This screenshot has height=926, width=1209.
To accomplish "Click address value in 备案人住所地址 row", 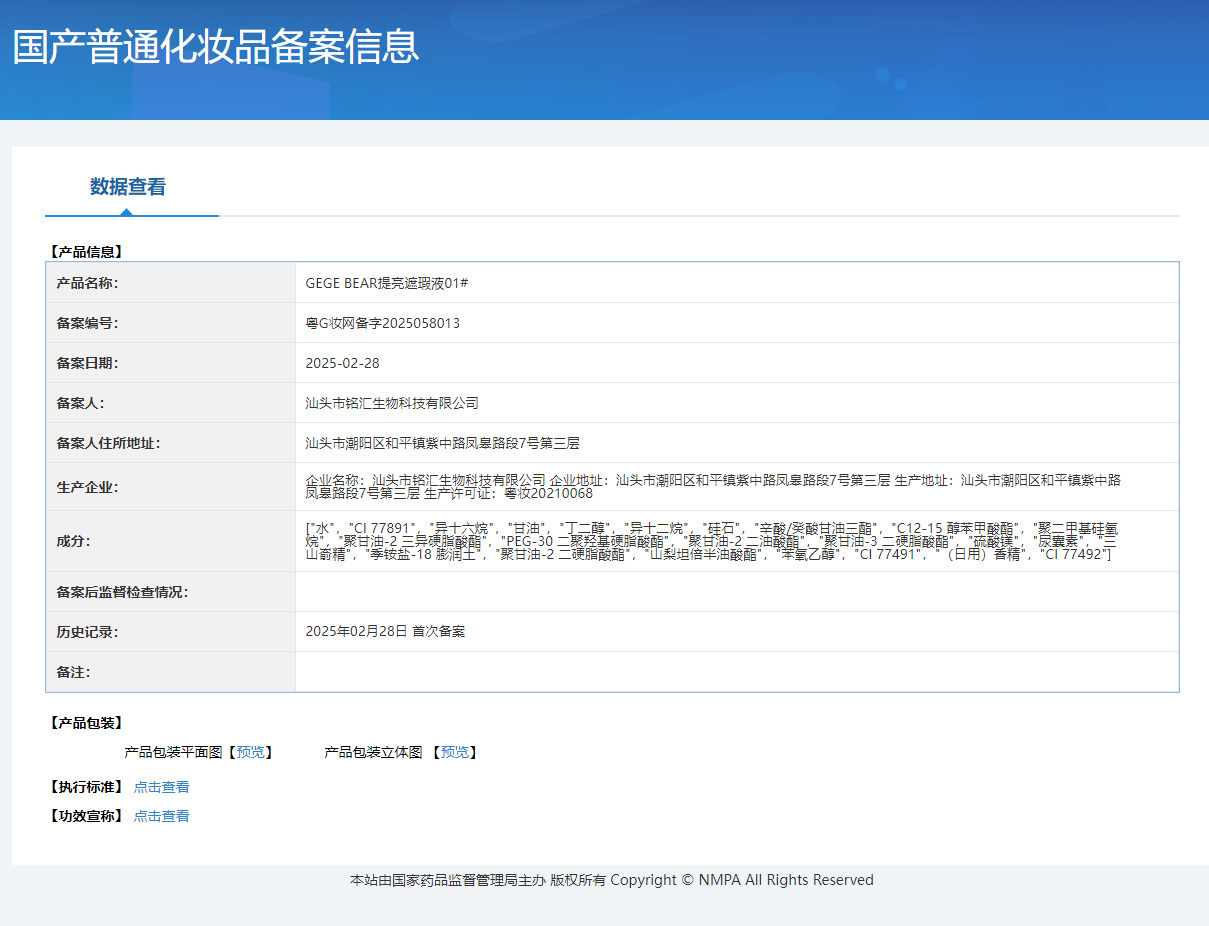I will coord(442,443).
